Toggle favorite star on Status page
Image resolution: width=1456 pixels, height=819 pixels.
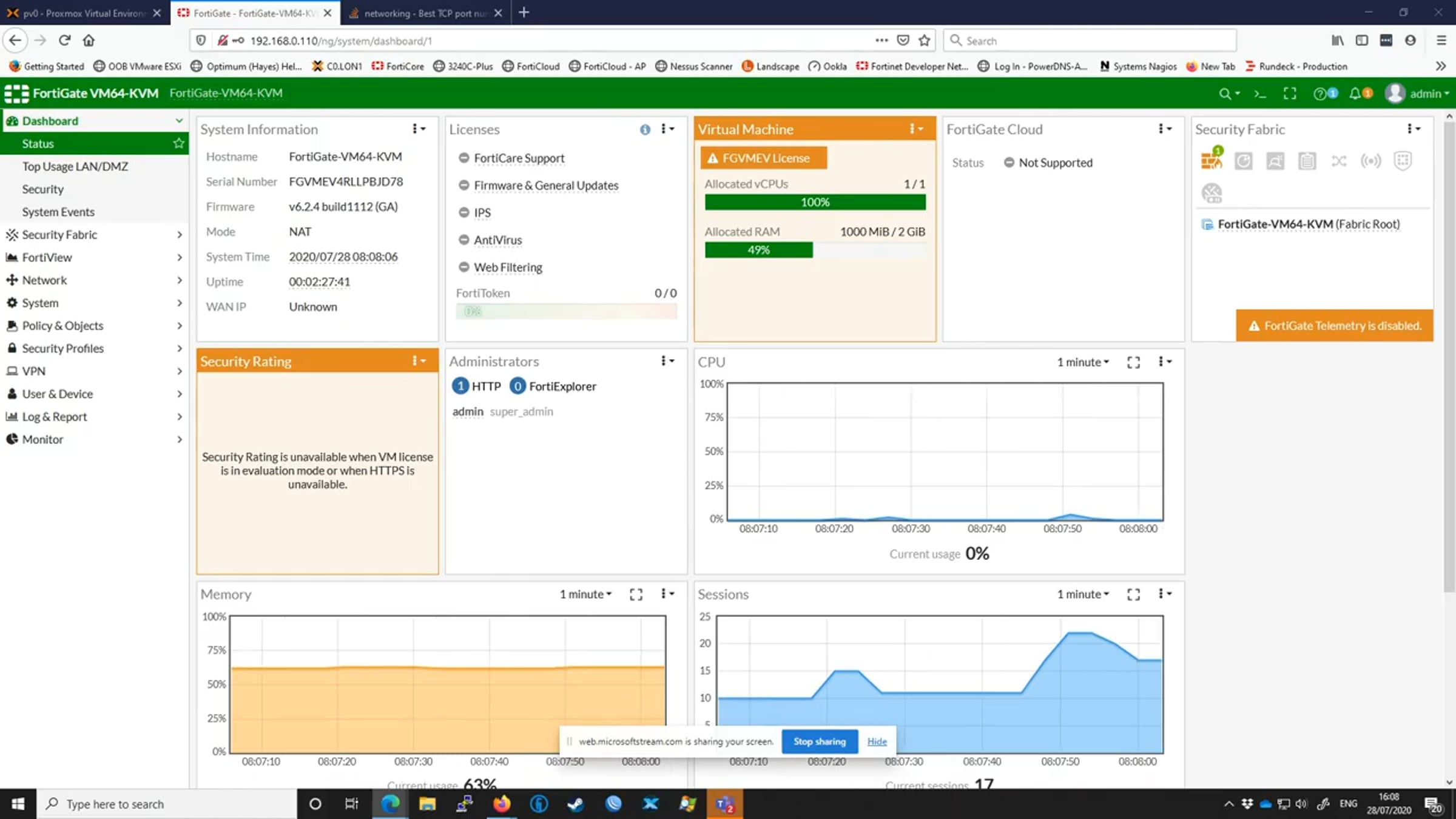point(178,143)
